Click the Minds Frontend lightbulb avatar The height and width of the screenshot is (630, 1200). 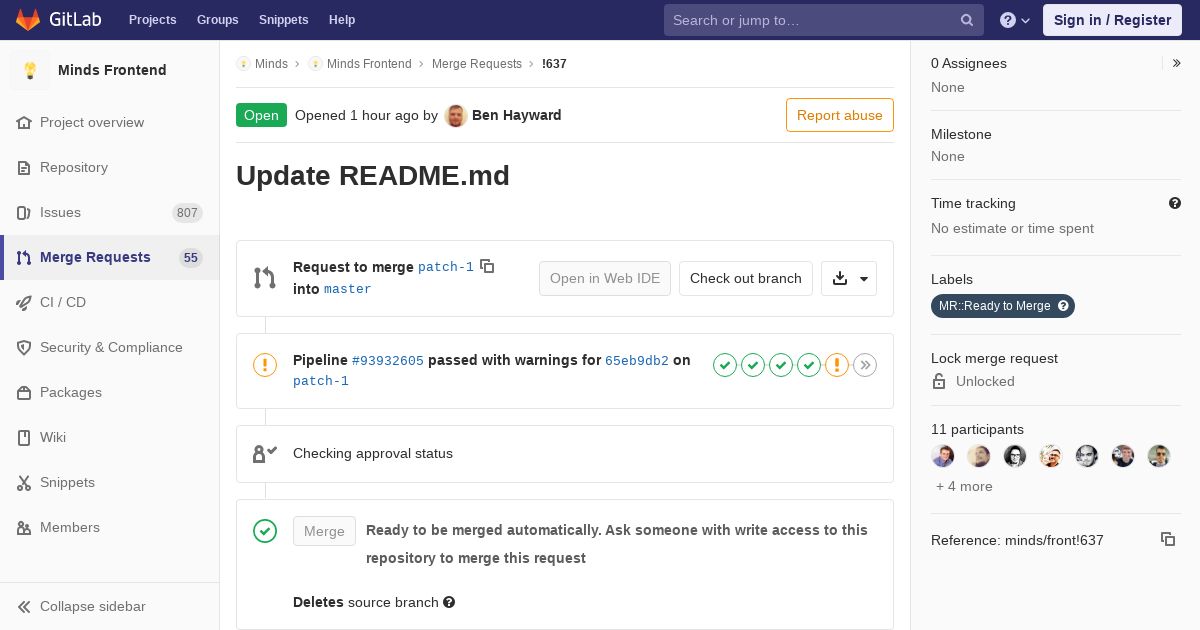click(x=30, y=70)
